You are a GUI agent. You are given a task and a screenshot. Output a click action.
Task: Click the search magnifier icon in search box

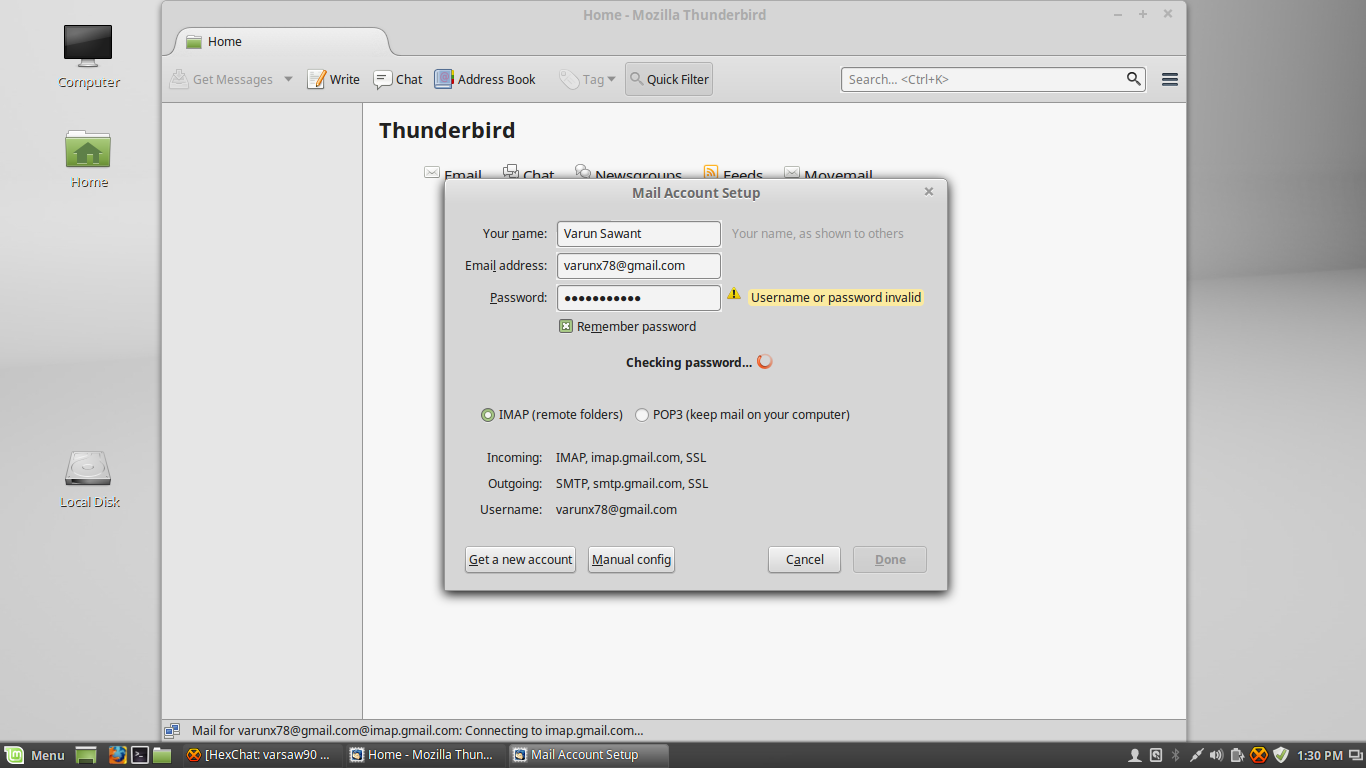tap(1134, 79)
